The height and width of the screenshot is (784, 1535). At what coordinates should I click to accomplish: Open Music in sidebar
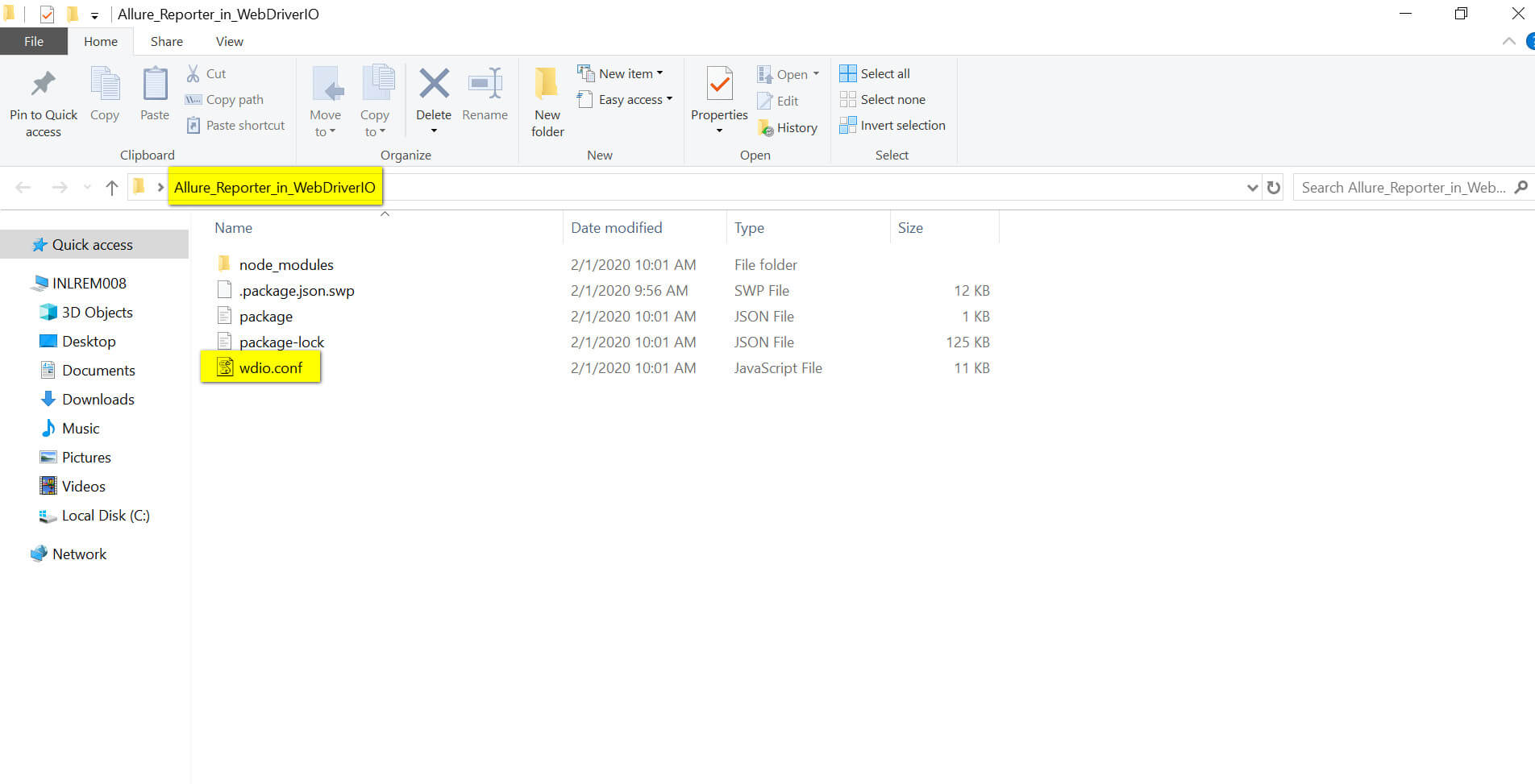(x=81, y=428)
